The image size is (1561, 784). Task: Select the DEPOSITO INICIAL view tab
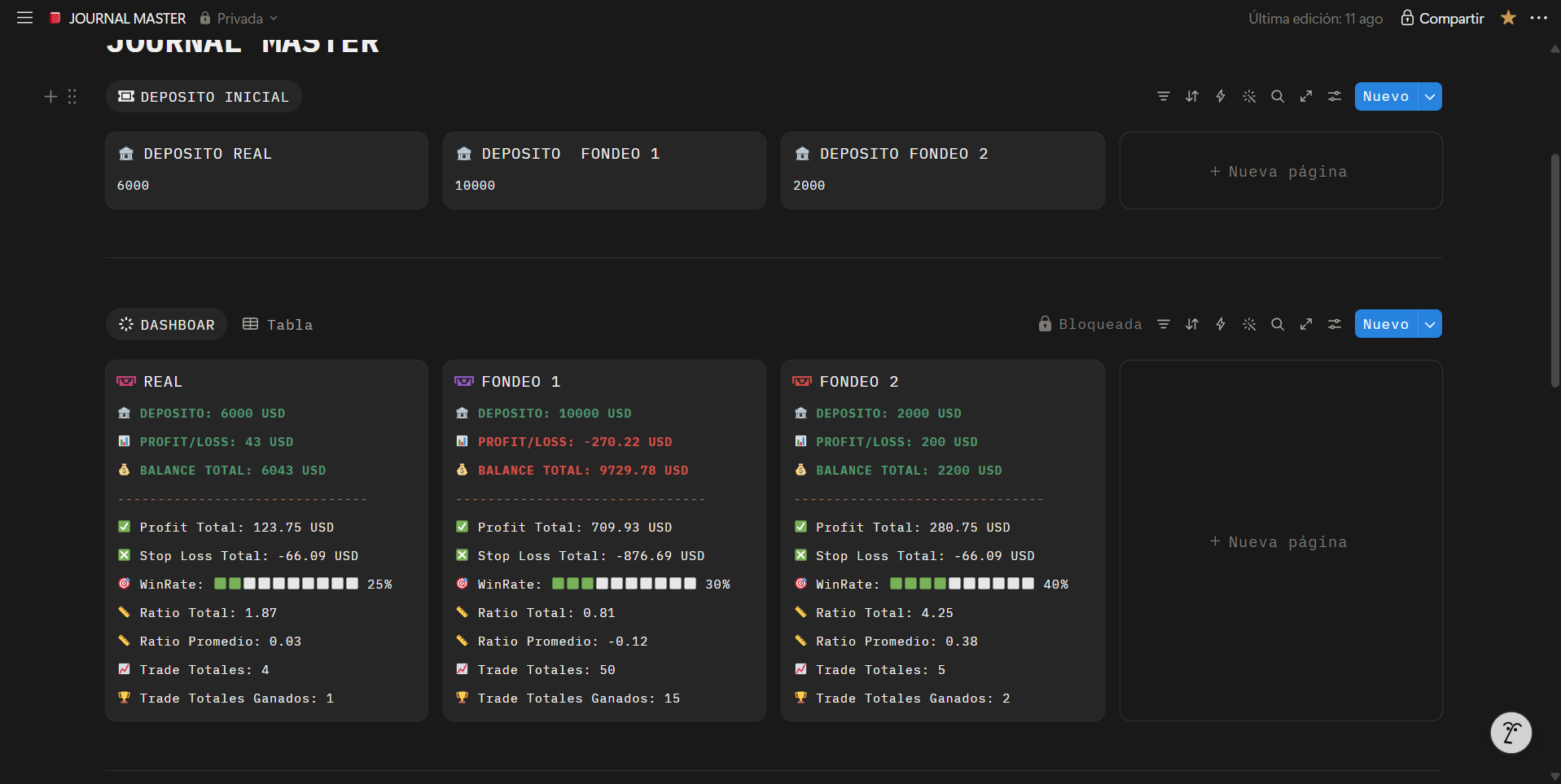204,97
